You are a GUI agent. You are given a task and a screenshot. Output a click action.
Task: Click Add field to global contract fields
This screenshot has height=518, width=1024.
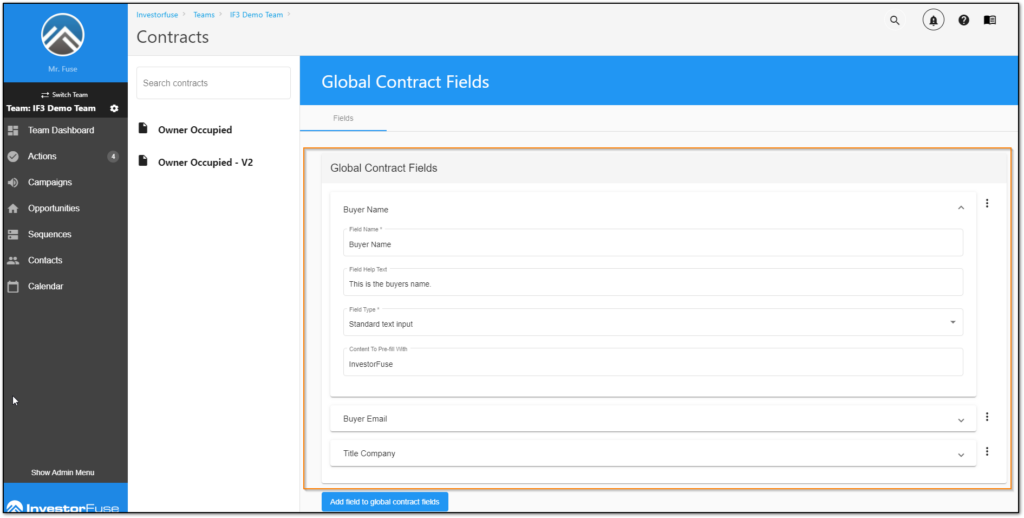click(x=385, y=502)
